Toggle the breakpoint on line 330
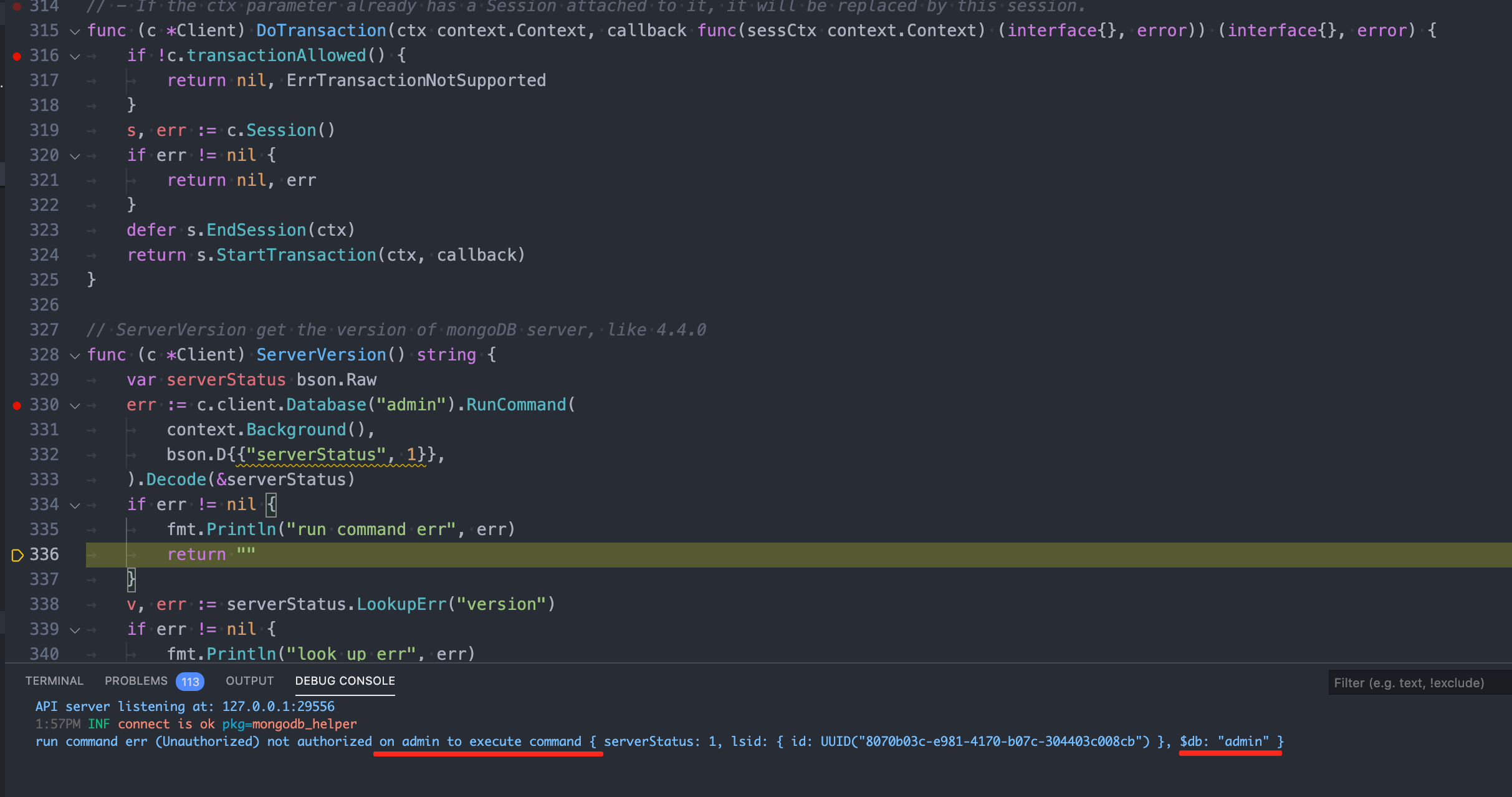 coord(17,405)
